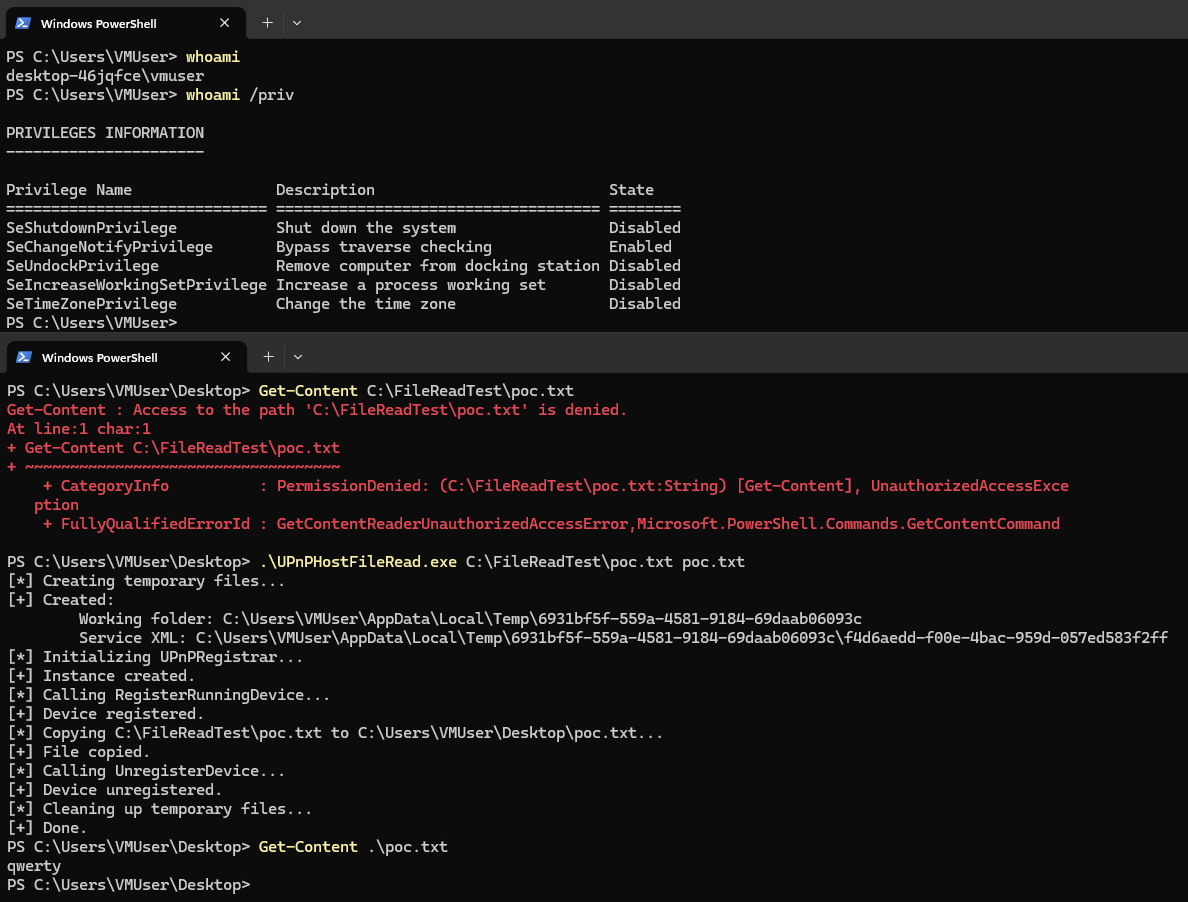Click the 'FullyQualifiedErrorId' error line

[x=551, y=523]
